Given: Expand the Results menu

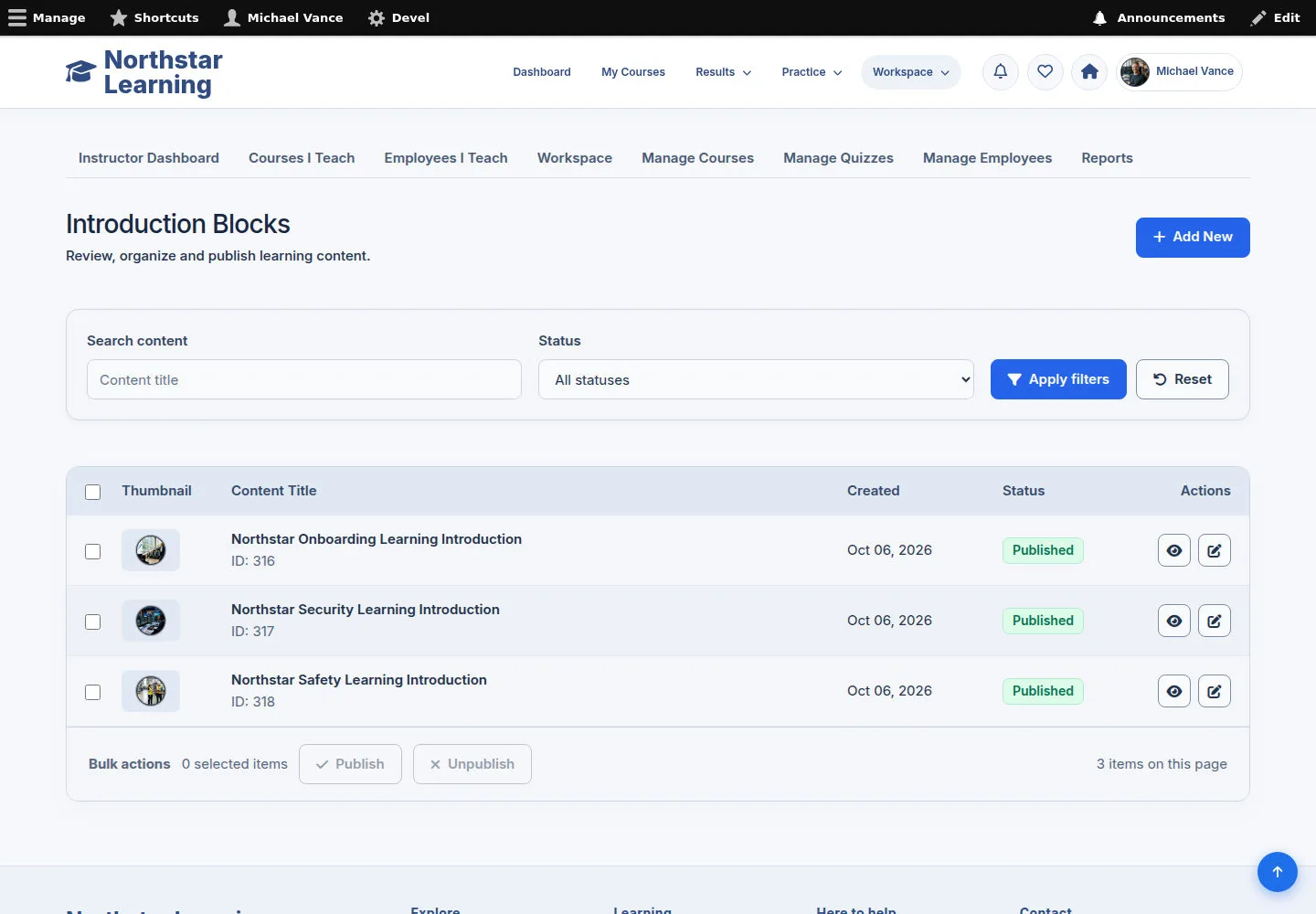Looking at the screenshot, I should pos(723,72).
